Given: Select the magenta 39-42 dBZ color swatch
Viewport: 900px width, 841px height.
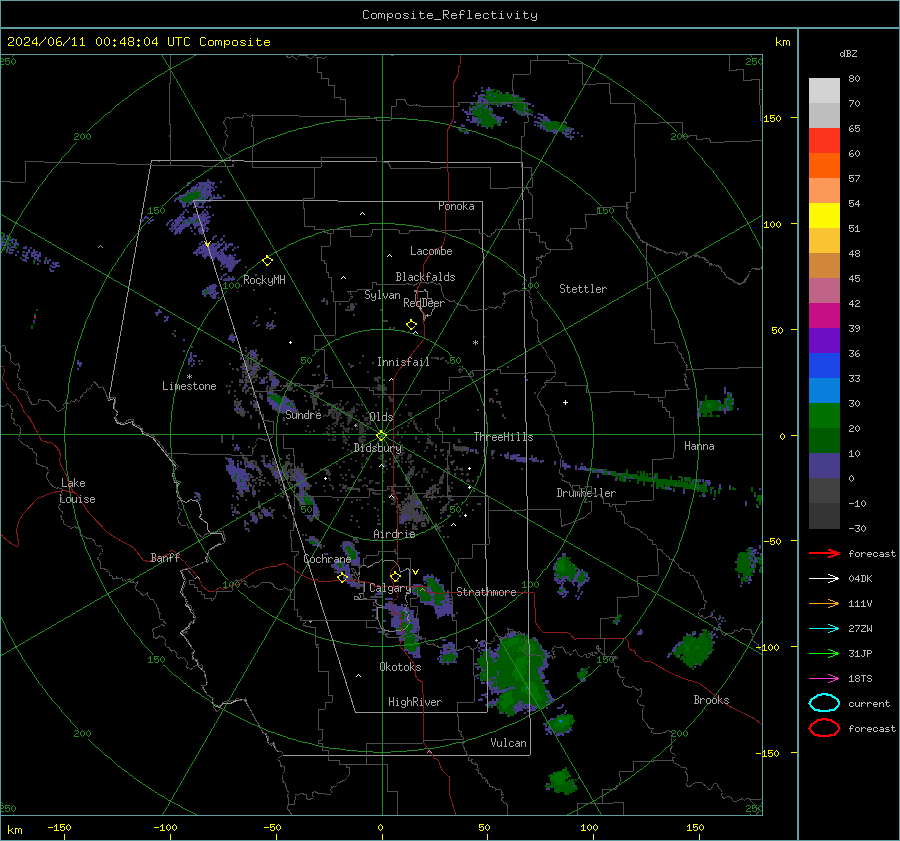Looking at the screenshot, I should [824, 316].
